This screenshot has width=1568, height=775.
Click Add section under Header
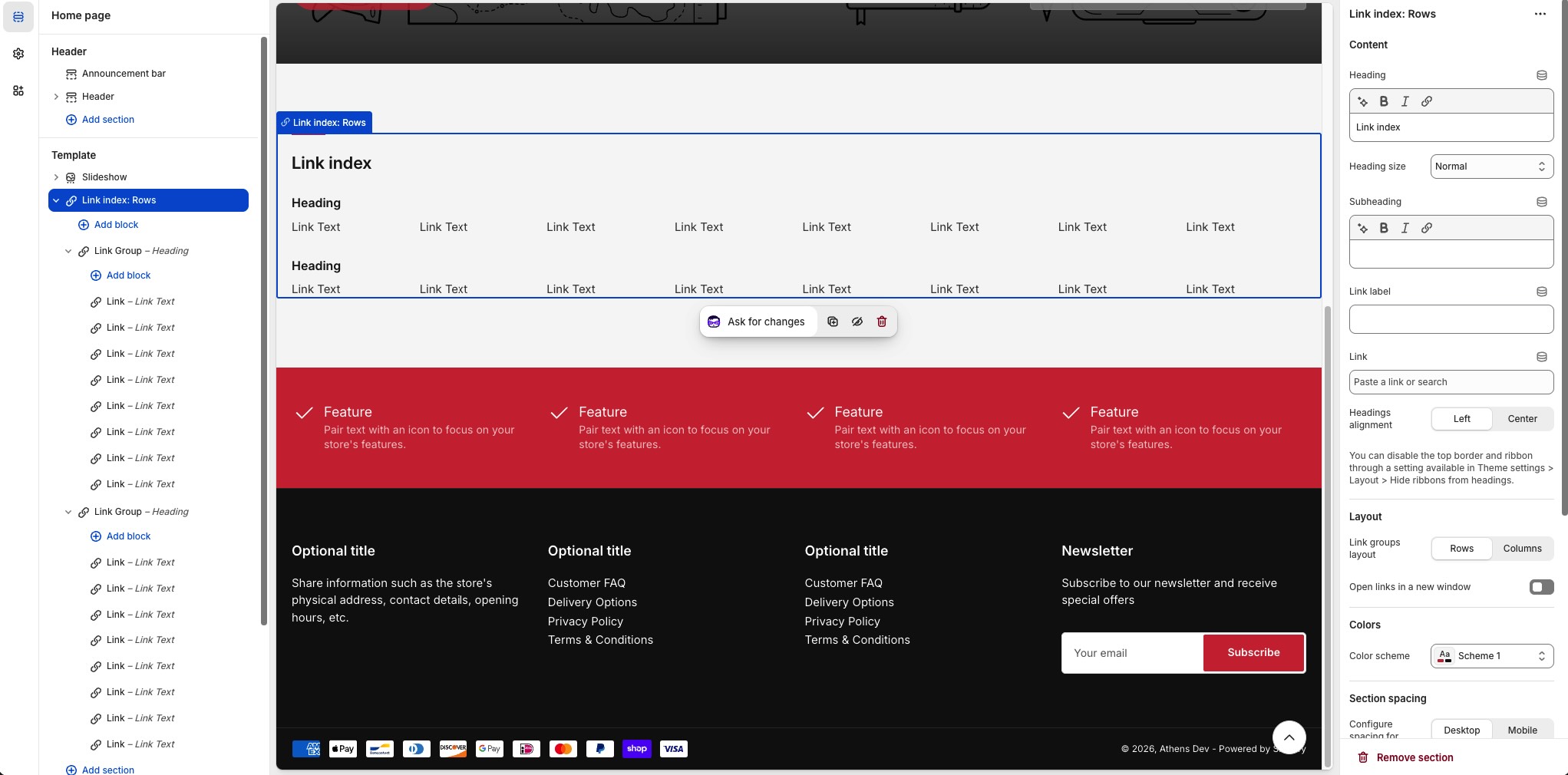100,120
